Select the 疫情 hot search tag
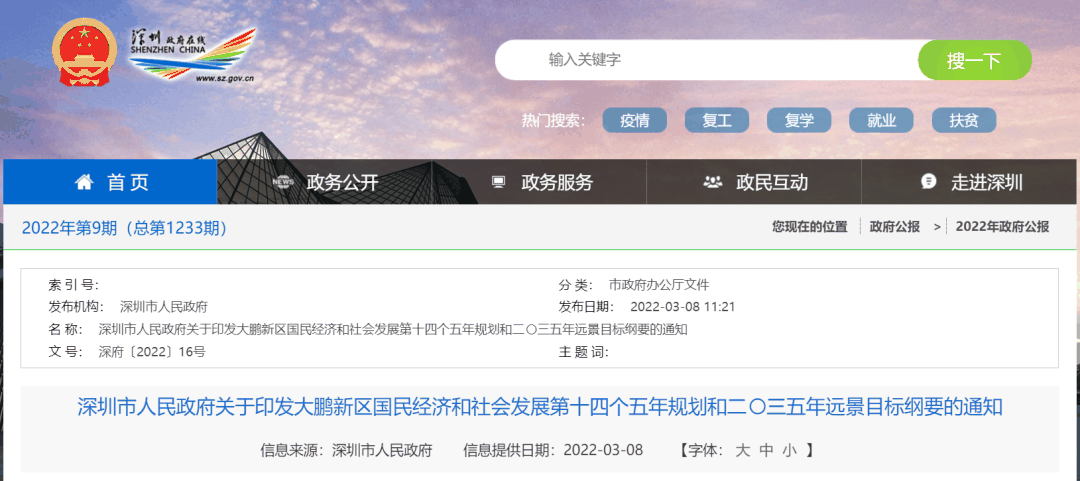This screenshot has height=481, width=1080. [x=634, y=121]
